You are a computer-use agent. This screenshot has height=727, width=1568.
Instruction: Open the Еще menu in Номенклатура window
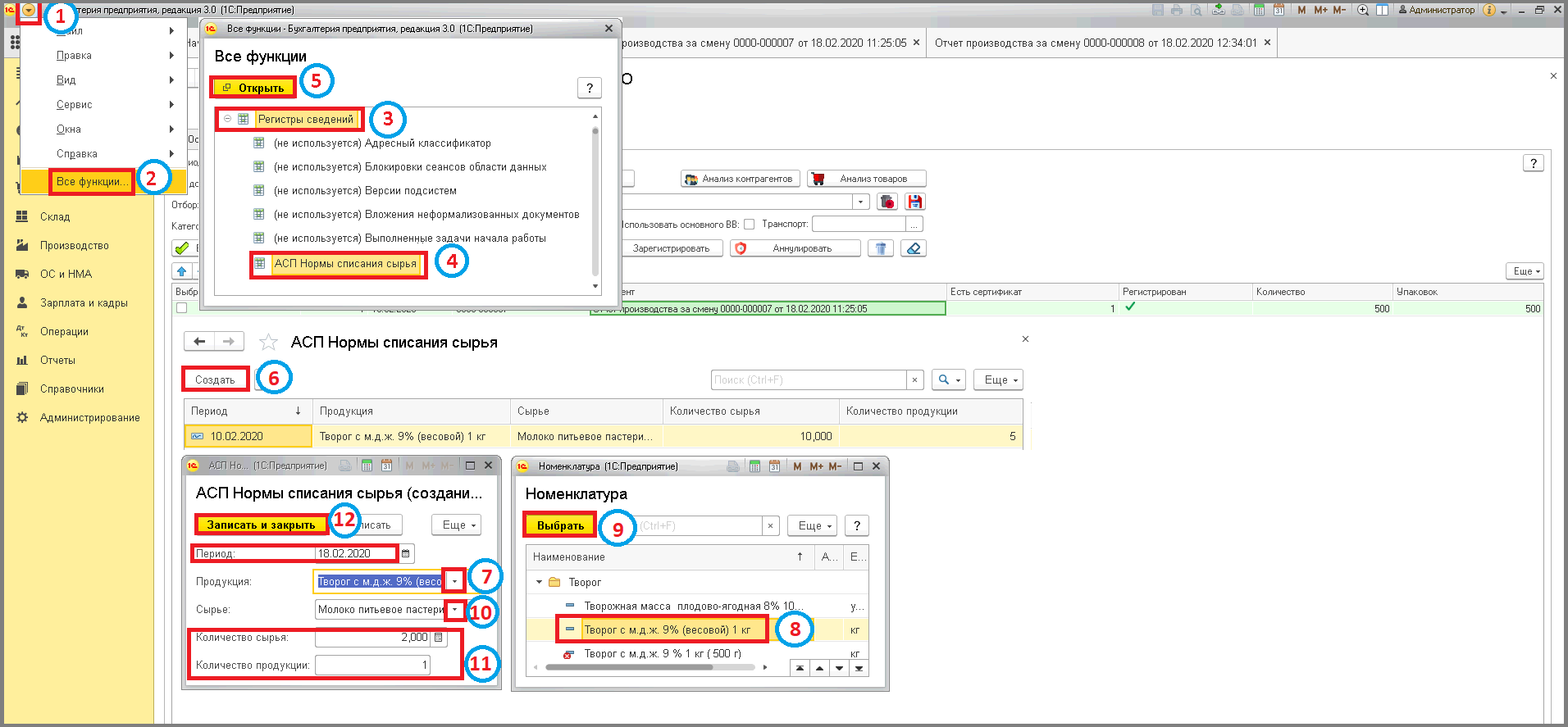812,525
